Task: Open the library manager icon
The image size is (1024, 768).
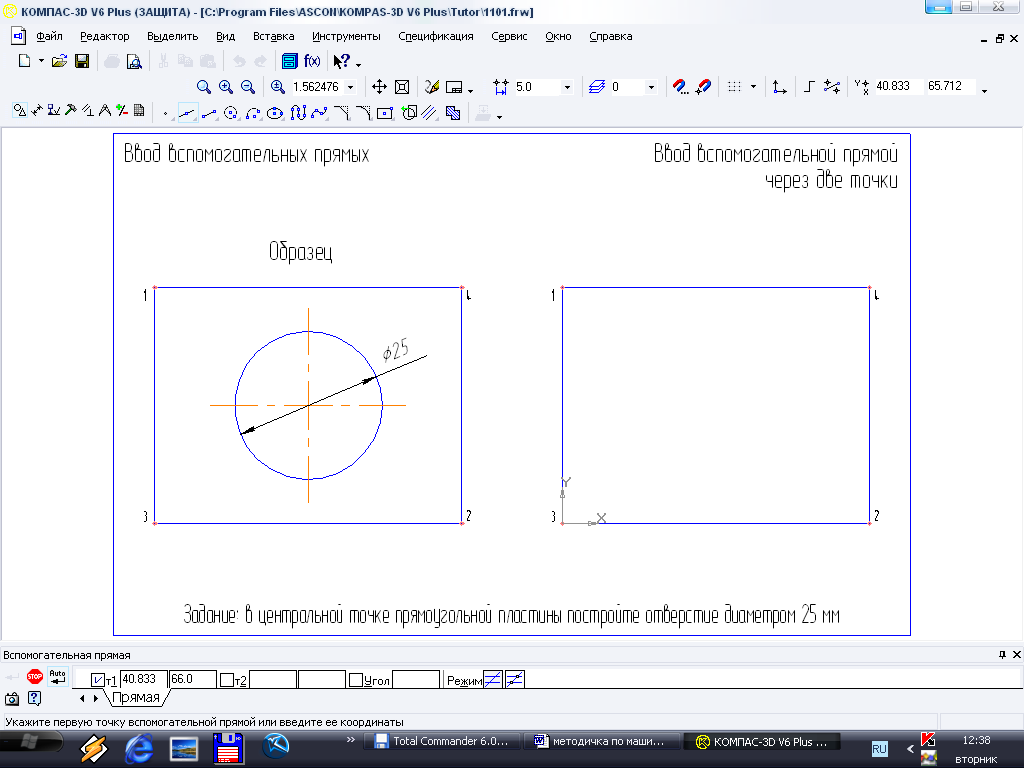Action: point(289,61)
